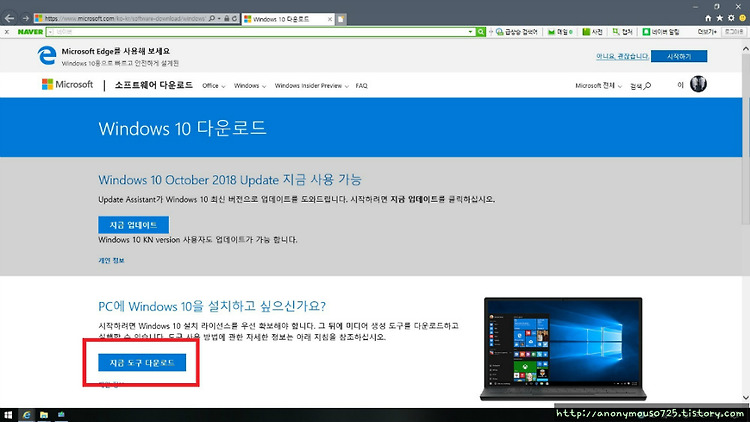Click into the NAVER toolbar search field

[x=260, y=32]
